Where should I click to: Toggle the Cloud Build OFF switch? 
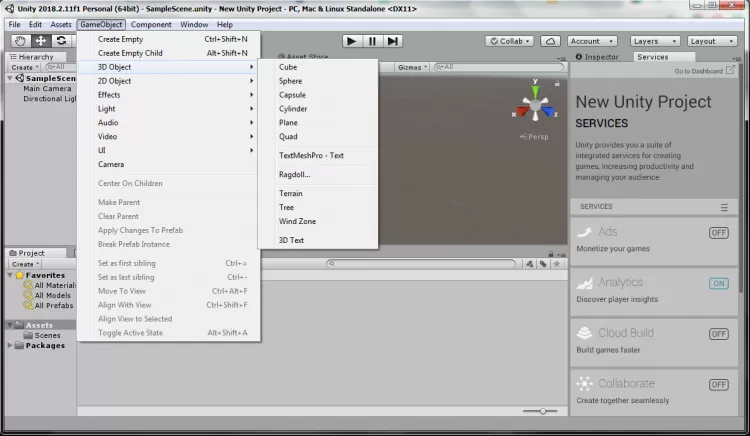(718, 334)
